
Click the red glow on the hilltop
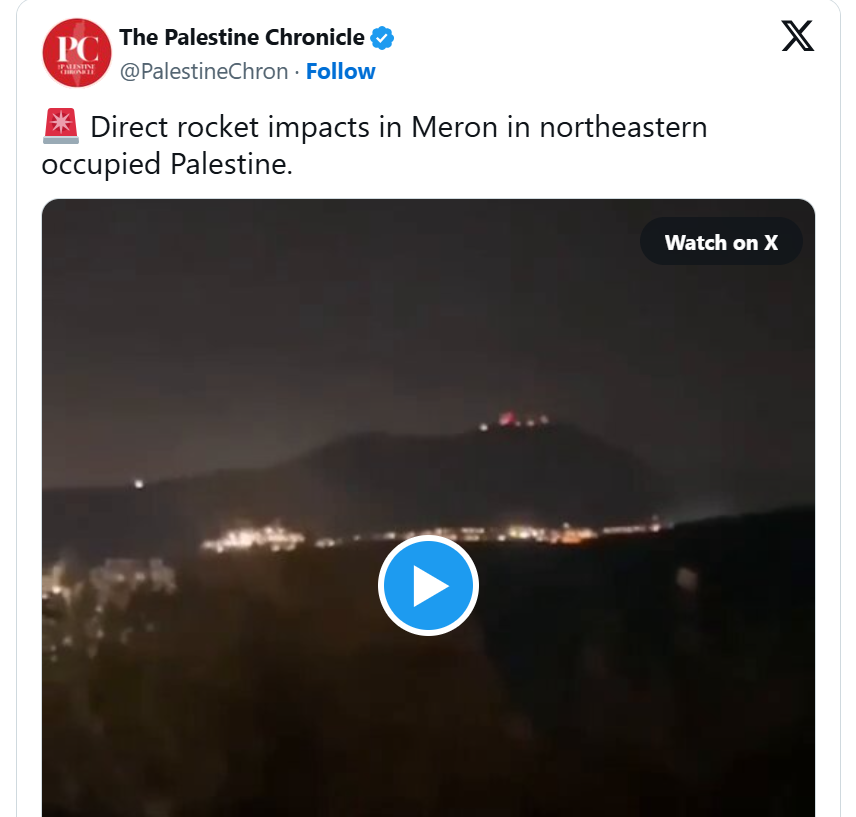click(508, 419)
